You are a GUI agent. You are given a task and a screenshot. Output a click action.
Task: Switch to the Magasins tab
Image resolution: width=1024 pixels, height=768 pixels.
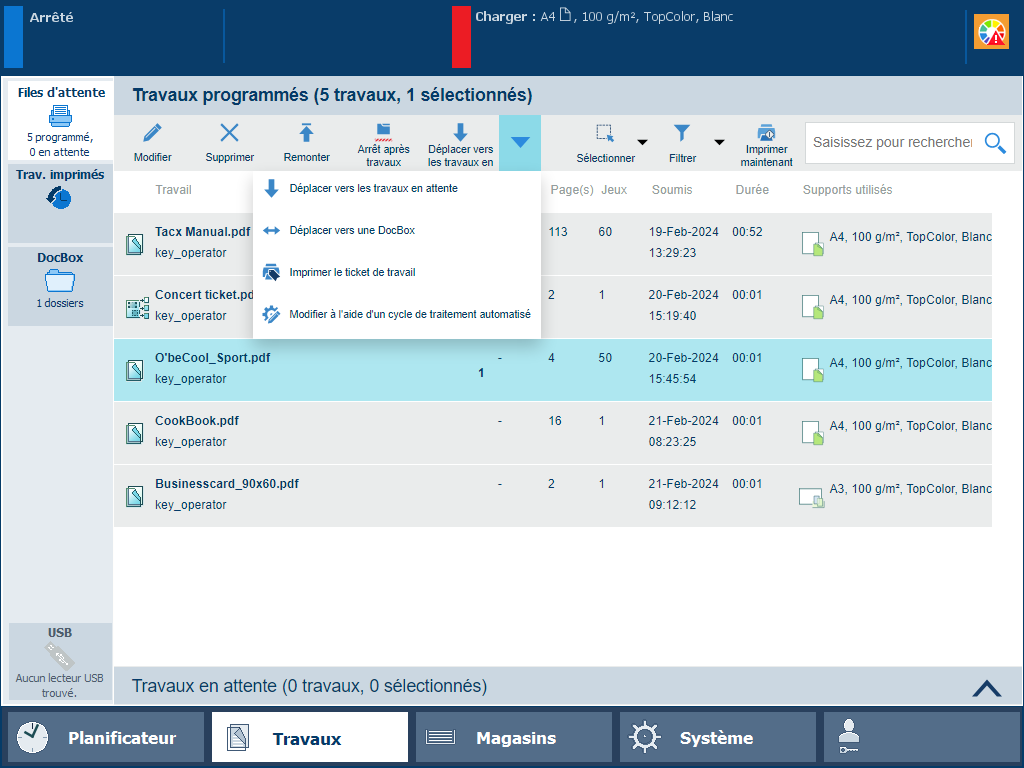point(513,738)
